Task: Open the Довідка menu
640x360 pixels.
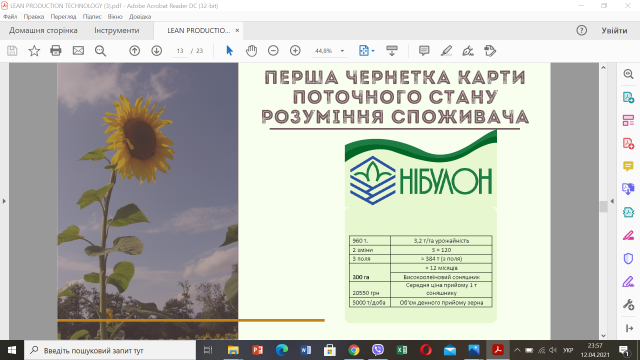Action: click(140, 17)
